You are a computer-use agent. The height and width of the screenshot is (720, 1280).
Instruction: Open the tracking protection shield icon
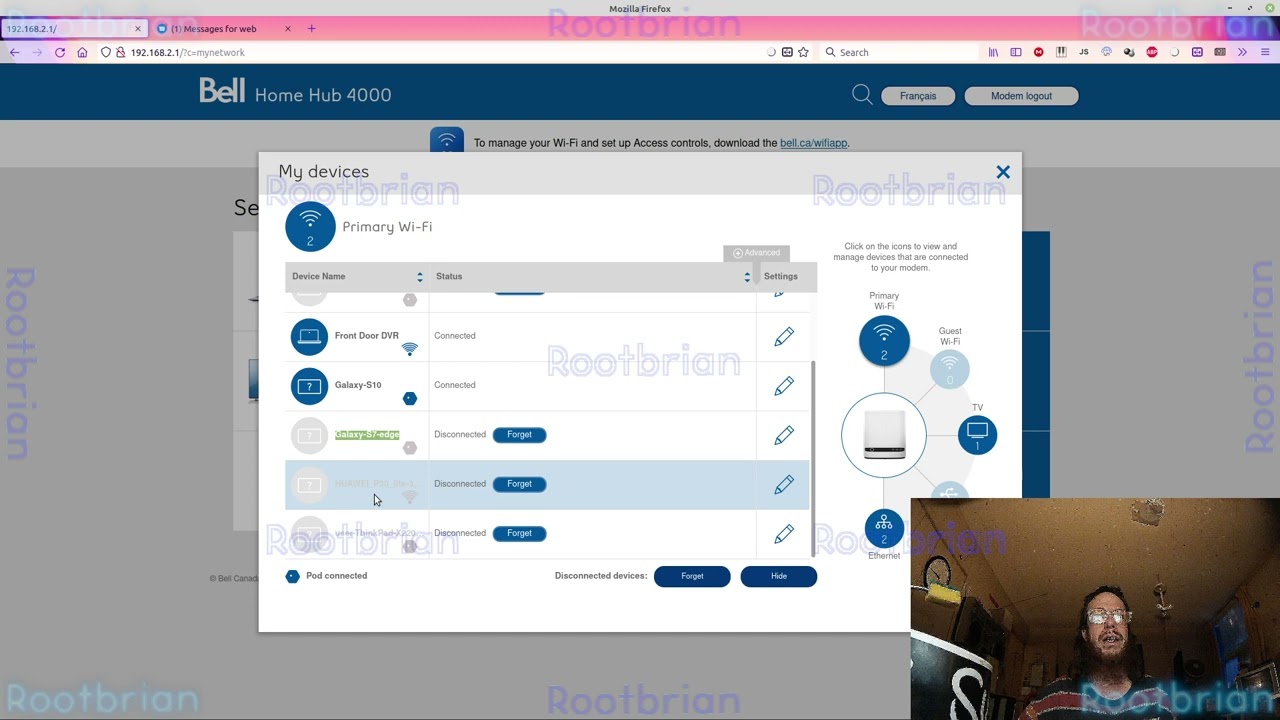(106, 52)
